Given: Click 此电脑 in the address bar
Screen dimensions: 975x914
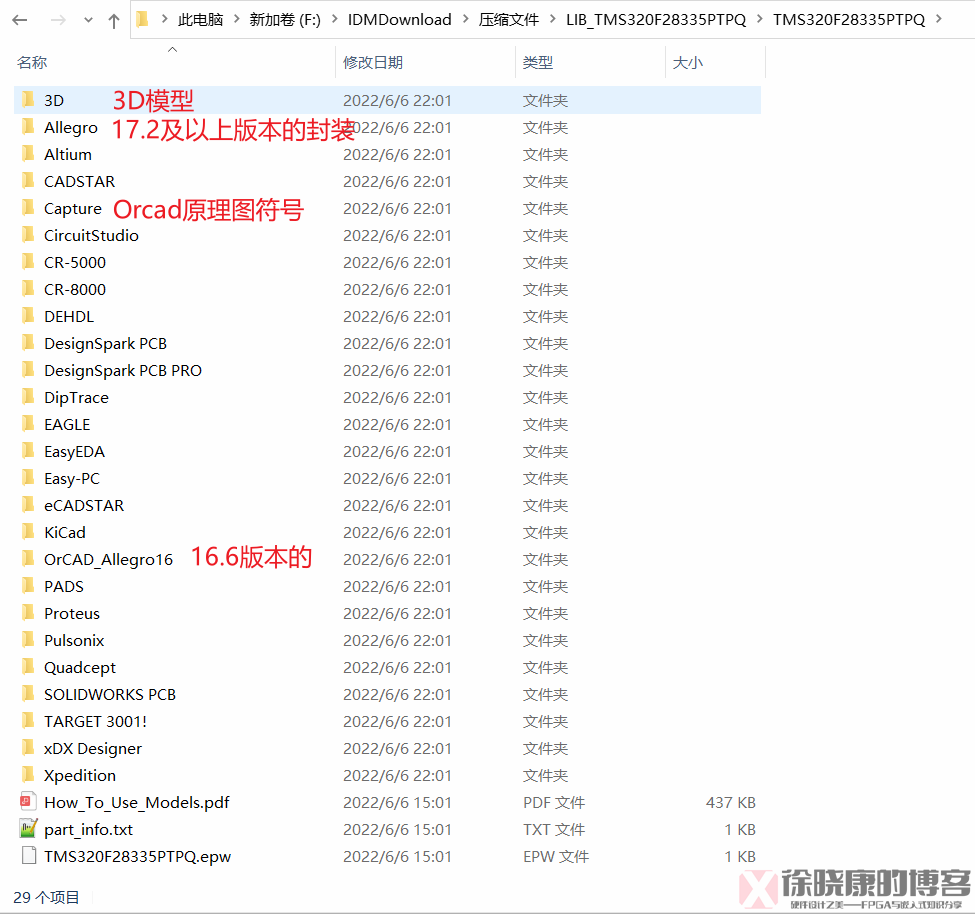Looking at the screenshot, I should click(x=200, y=20).
